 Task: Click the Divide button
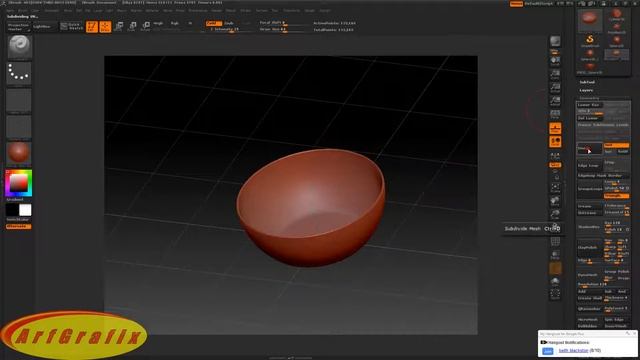[x=590, y=149]
